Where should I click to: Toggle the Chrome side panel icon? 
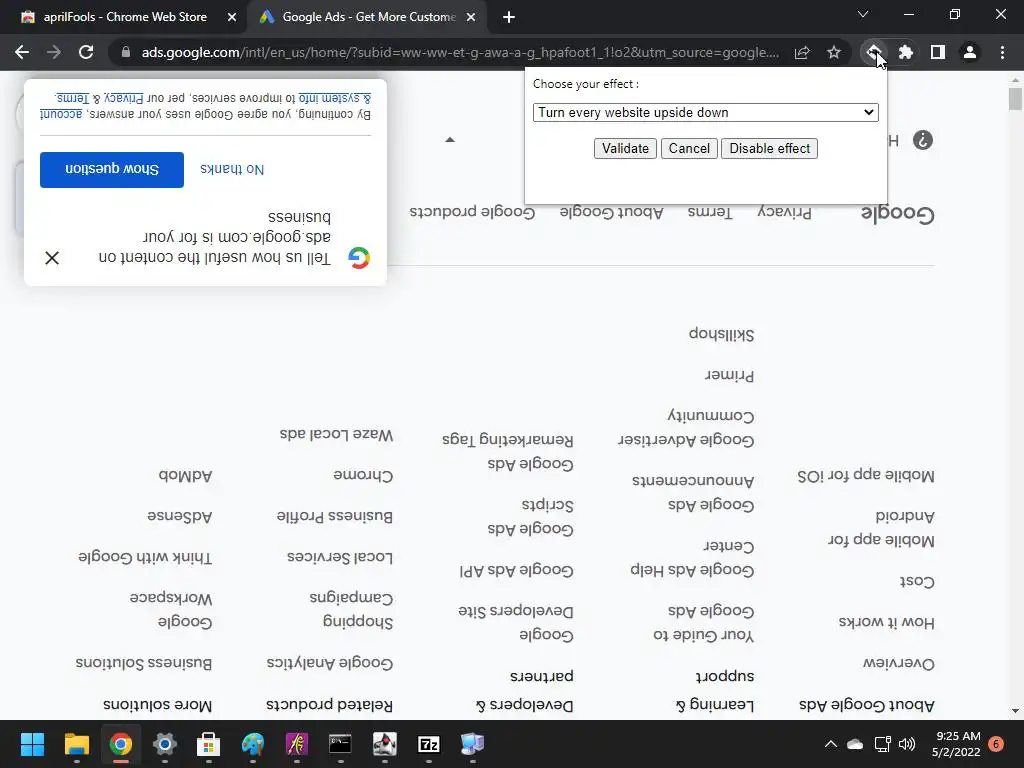click(938, 52)
